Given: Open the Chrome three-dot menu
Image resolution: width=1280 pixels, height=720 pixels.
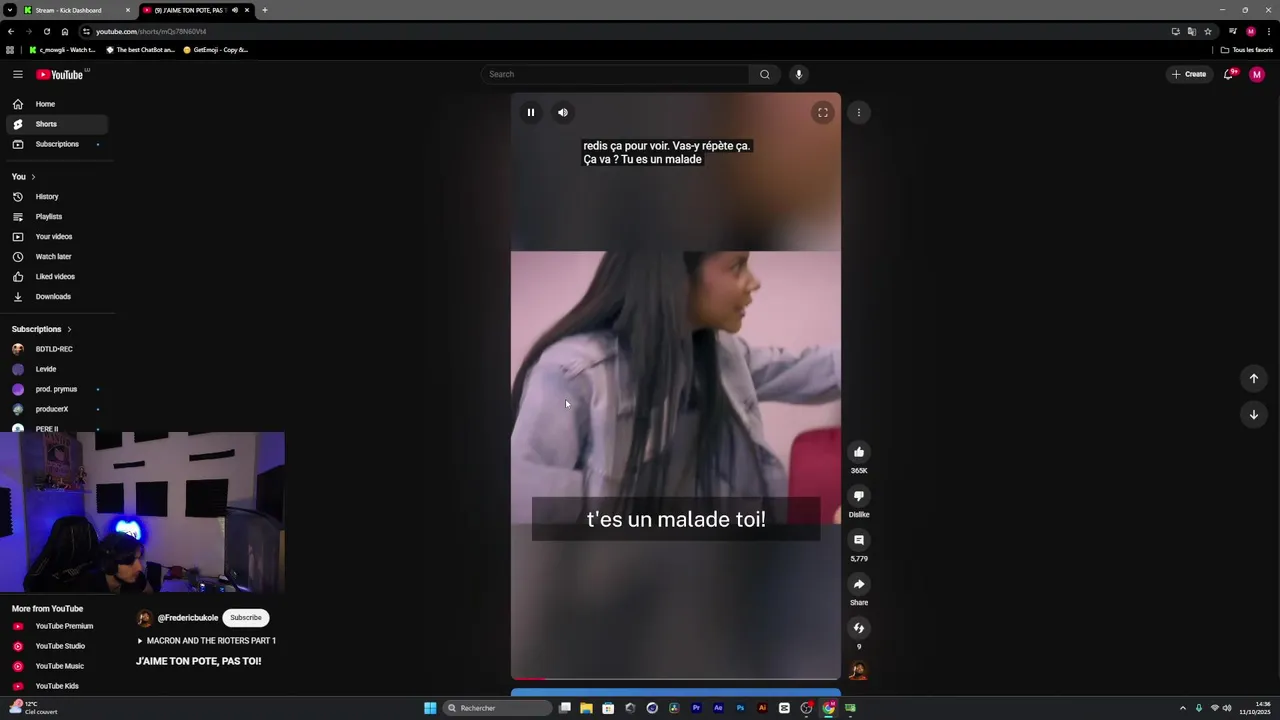Looking at the screenshot, I should coord(1269,31).
